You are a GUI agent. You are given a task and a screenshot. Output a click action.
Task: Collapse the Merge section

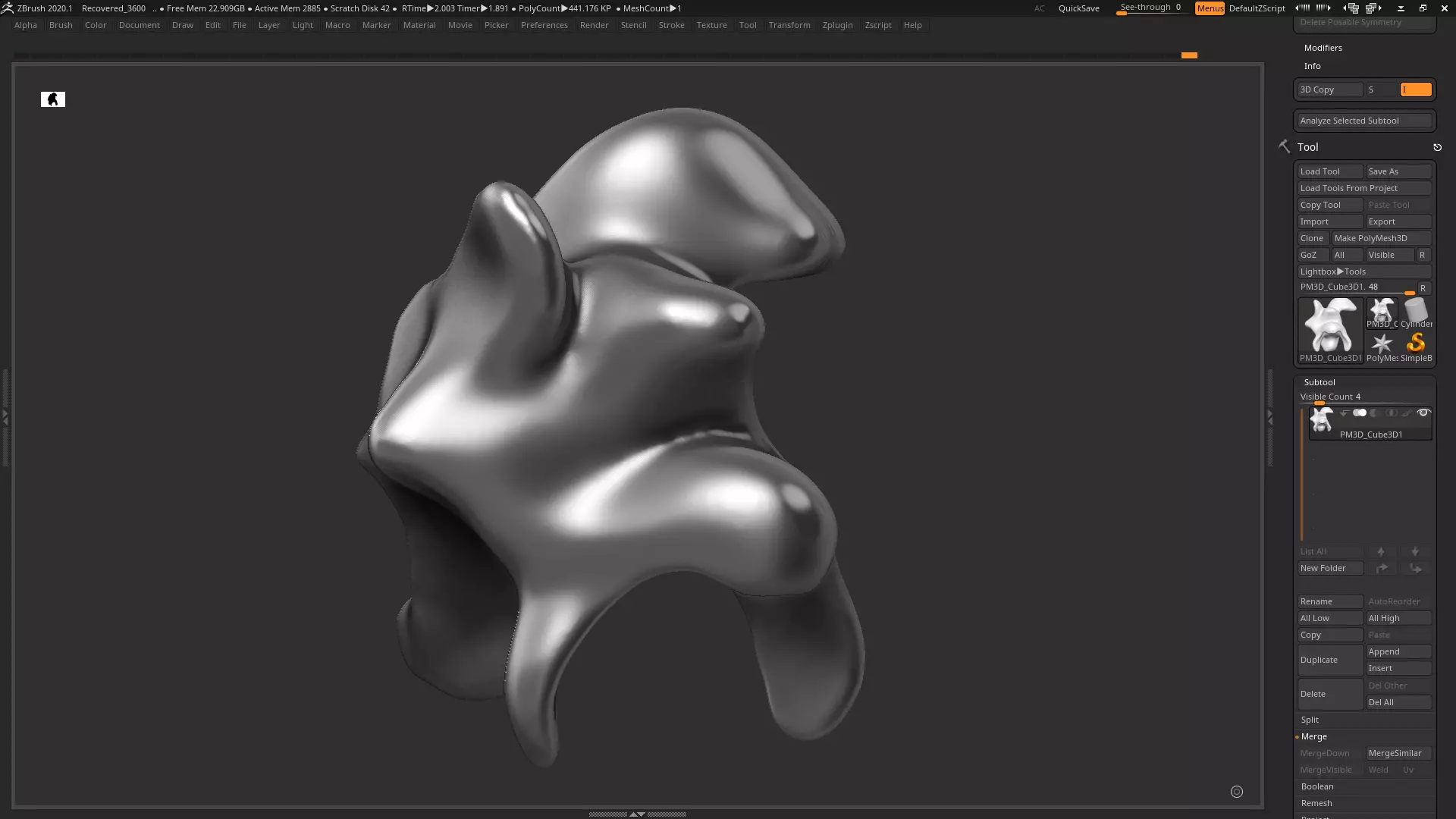pos(1313,736)
